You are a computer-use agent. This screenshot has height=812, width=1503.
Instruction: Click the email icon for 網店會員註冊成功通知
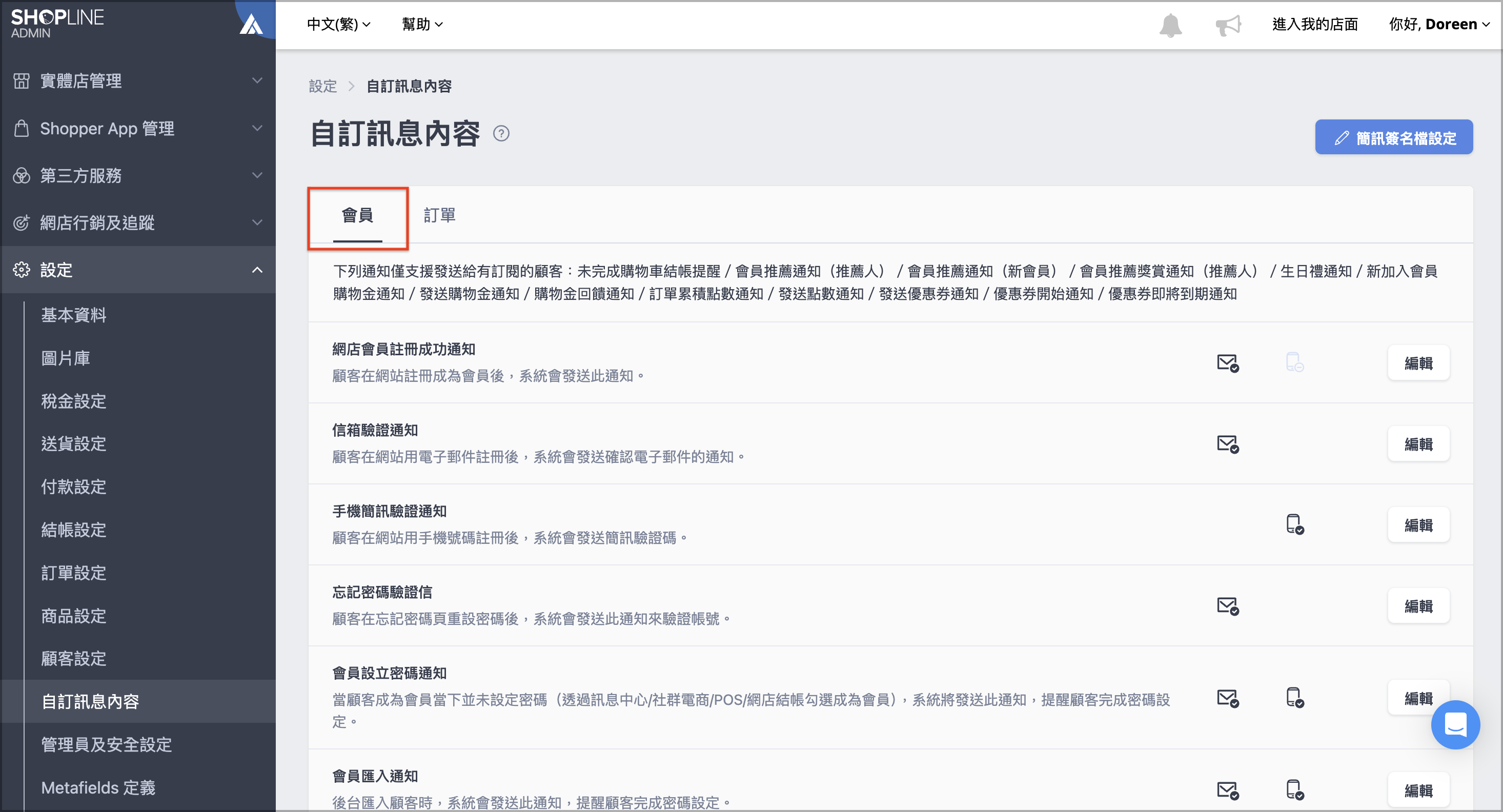1228,363
